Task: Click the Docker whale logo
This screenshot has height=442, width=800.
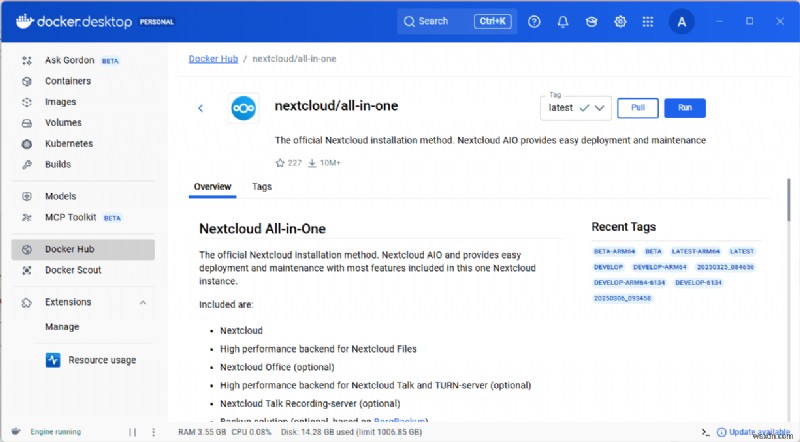Action: 24,21
